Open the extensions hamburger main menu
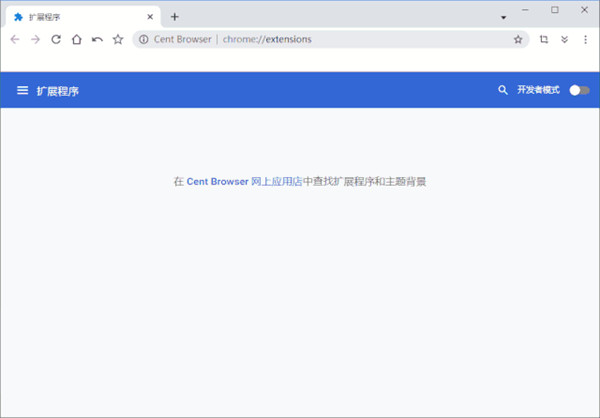Image resolution: width=600 pixels, height=418 pixels. pos(22,90)
